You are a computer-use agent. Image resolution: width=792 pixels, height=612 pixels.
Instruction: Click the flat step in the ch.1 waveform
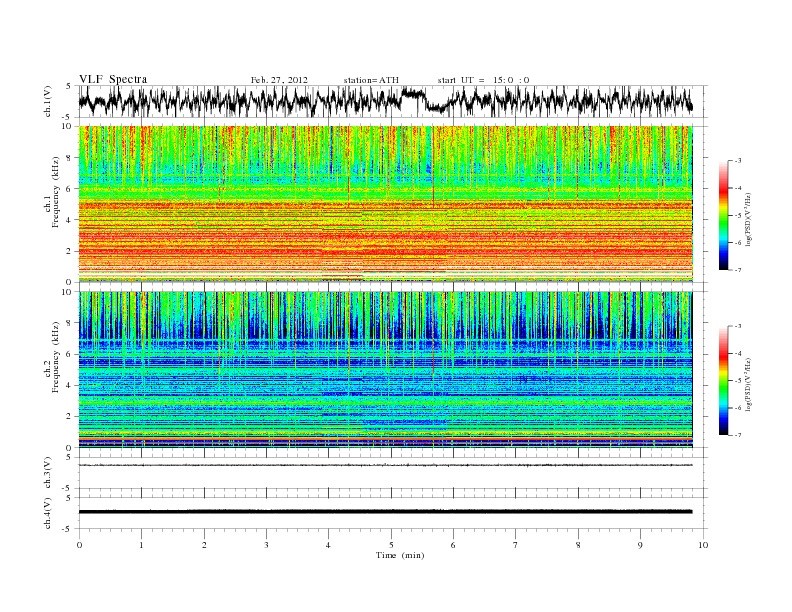[x=414, y=93]
